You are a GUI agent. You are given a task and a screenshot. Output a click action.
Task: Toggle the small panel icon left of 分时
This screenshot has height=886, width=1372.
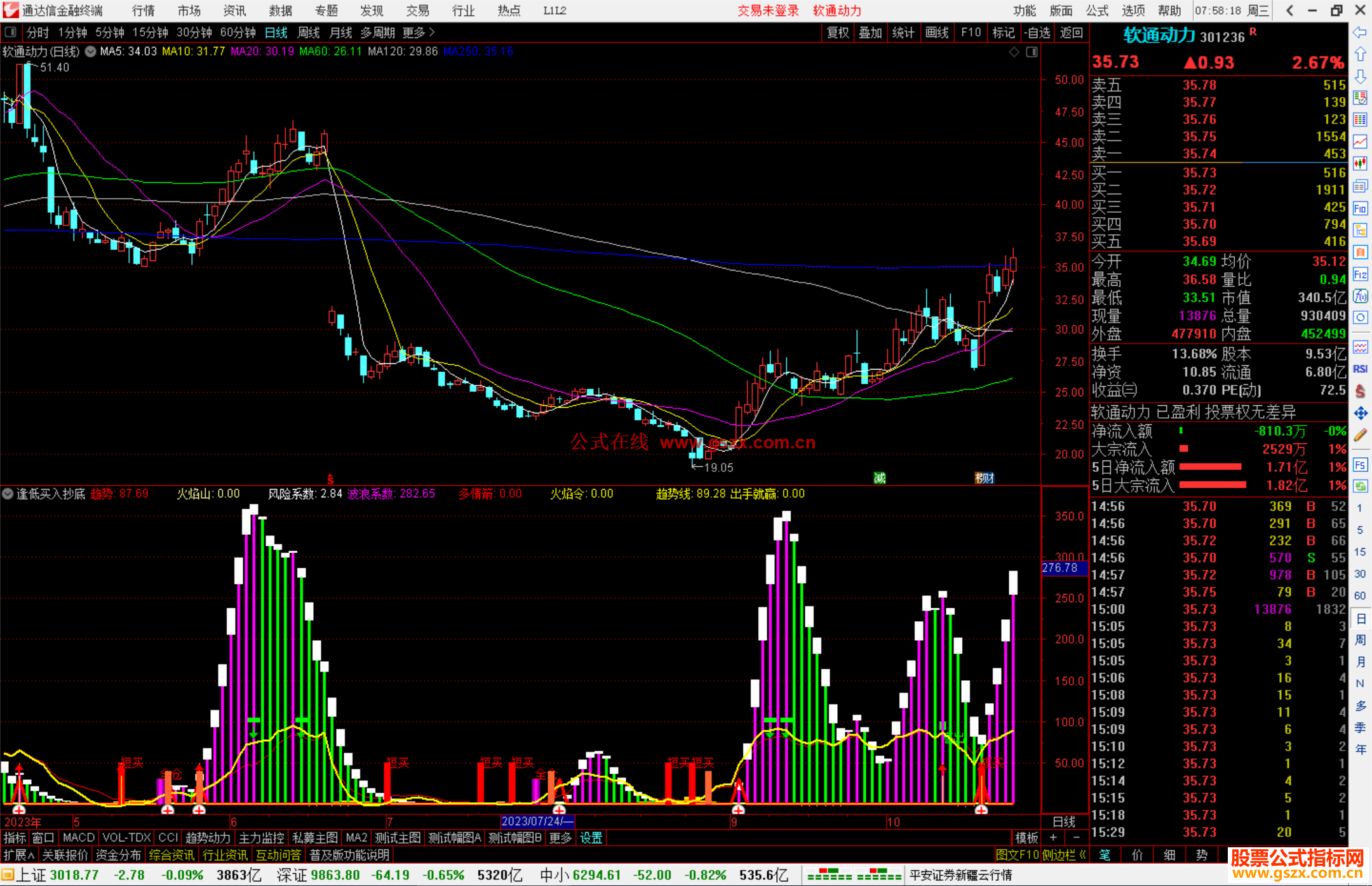point(11,32)
